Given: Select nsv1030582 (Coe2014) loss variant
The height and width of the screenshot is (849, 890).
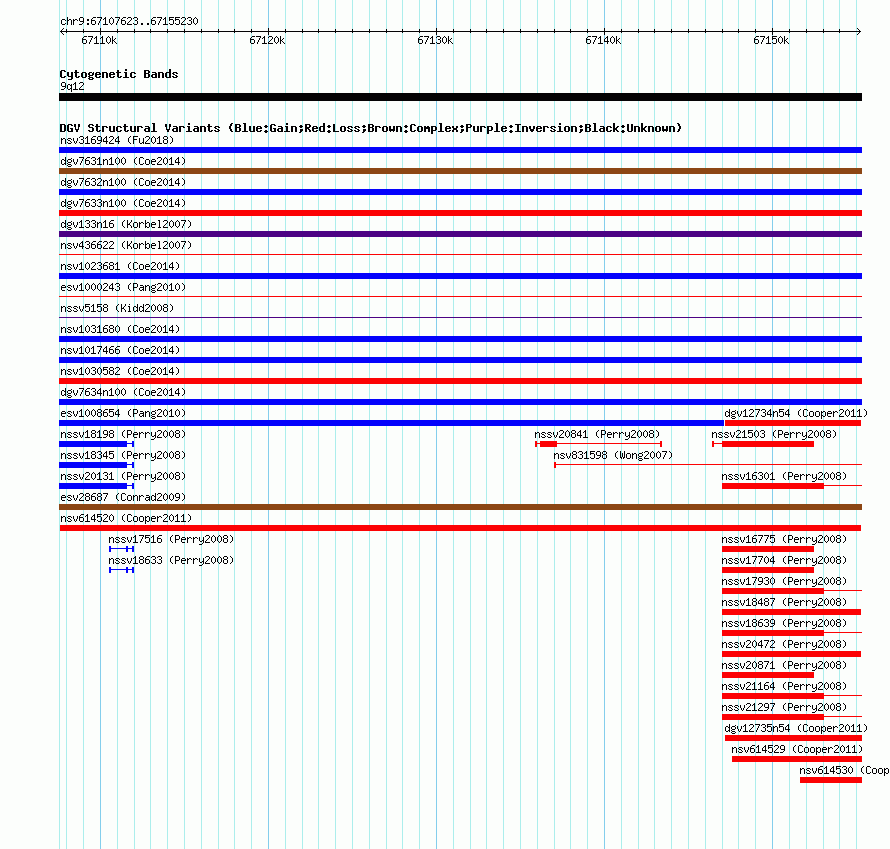Looking at the screenshot, I should point(460,381).
